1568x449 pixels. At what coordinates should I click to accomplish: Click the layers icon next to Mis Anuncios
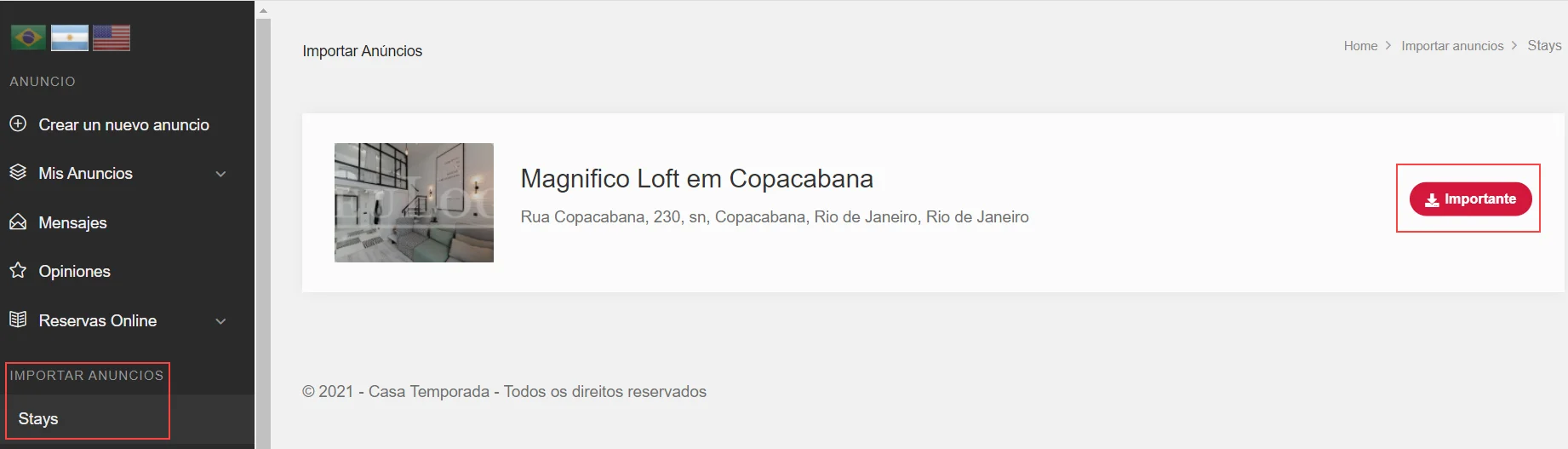pyautogui.click(x=18, y=172)
